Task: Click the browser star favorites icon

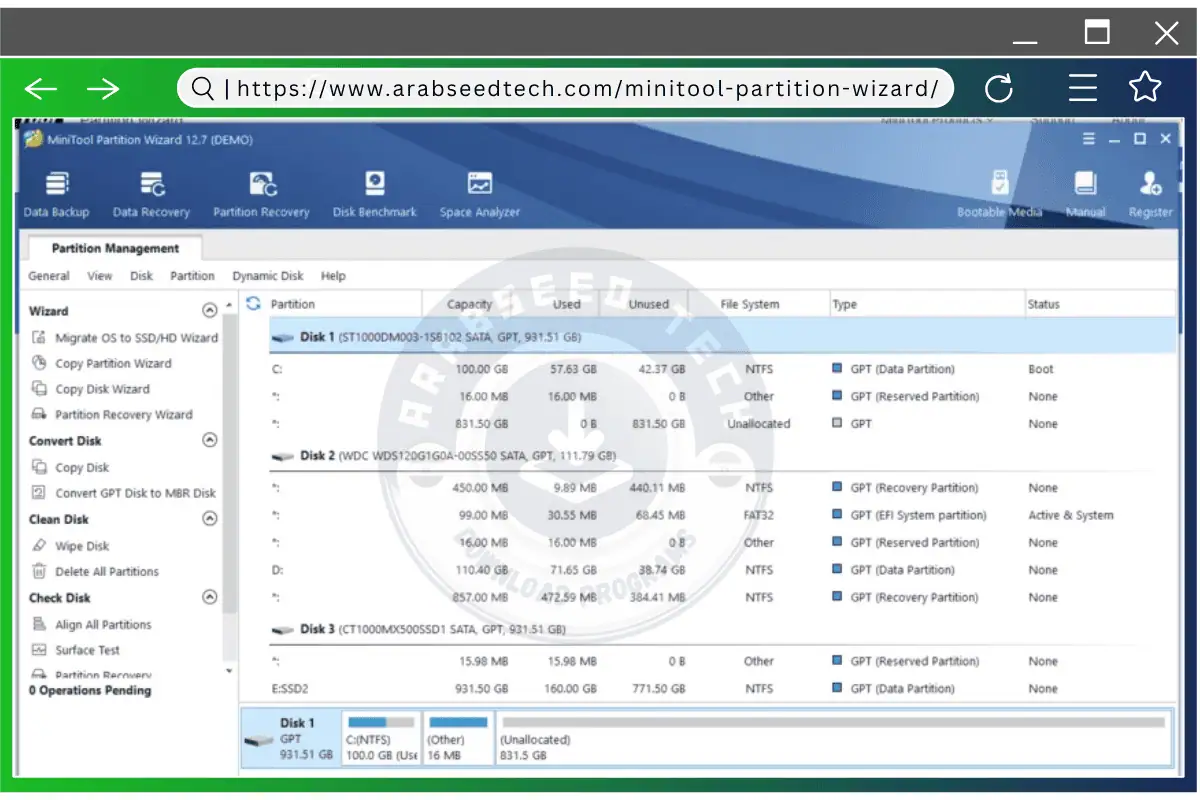Action: (x=1144, y=88)
